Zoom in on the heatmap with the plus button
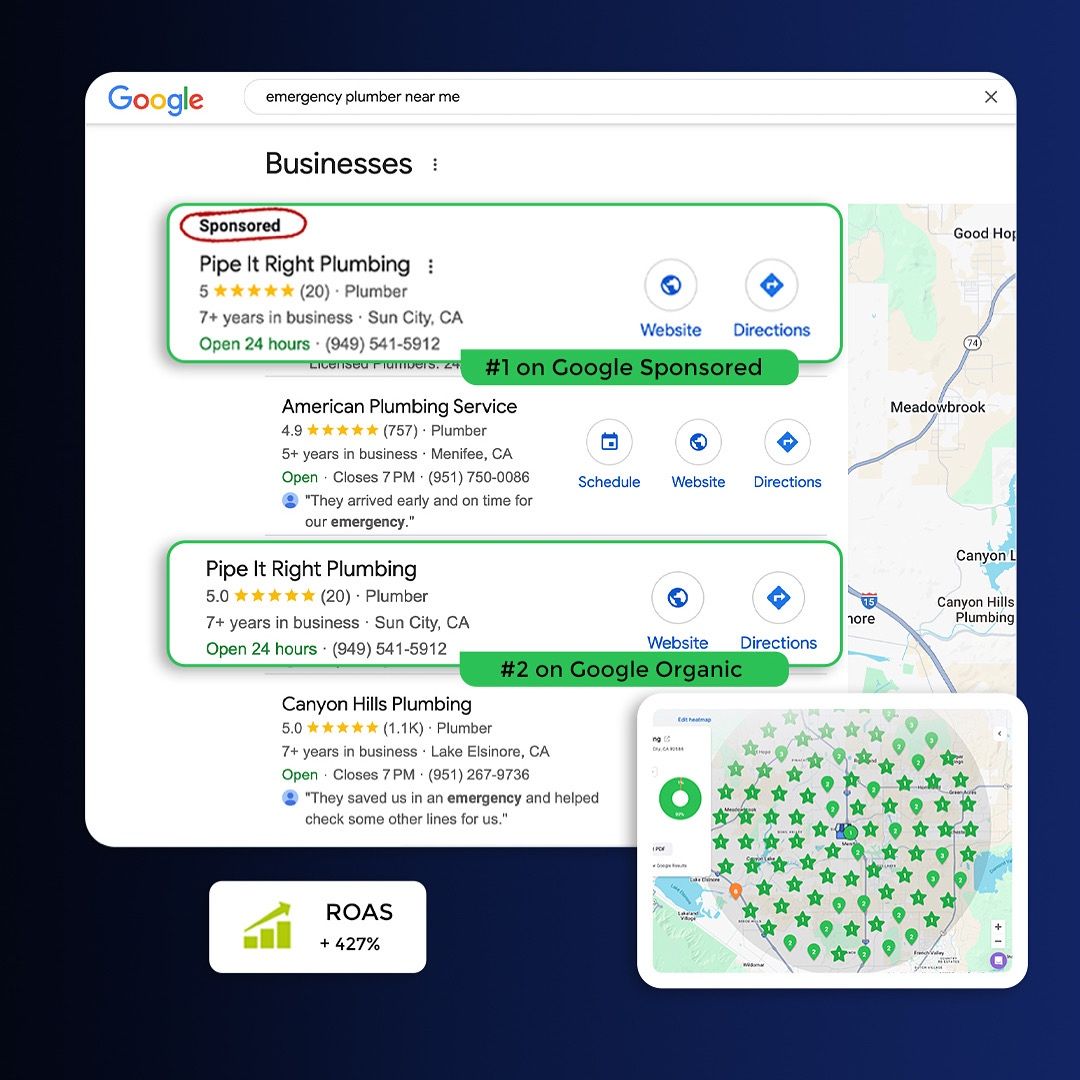This screenshot has width=1080, height=1080. [x=998, y=927]
